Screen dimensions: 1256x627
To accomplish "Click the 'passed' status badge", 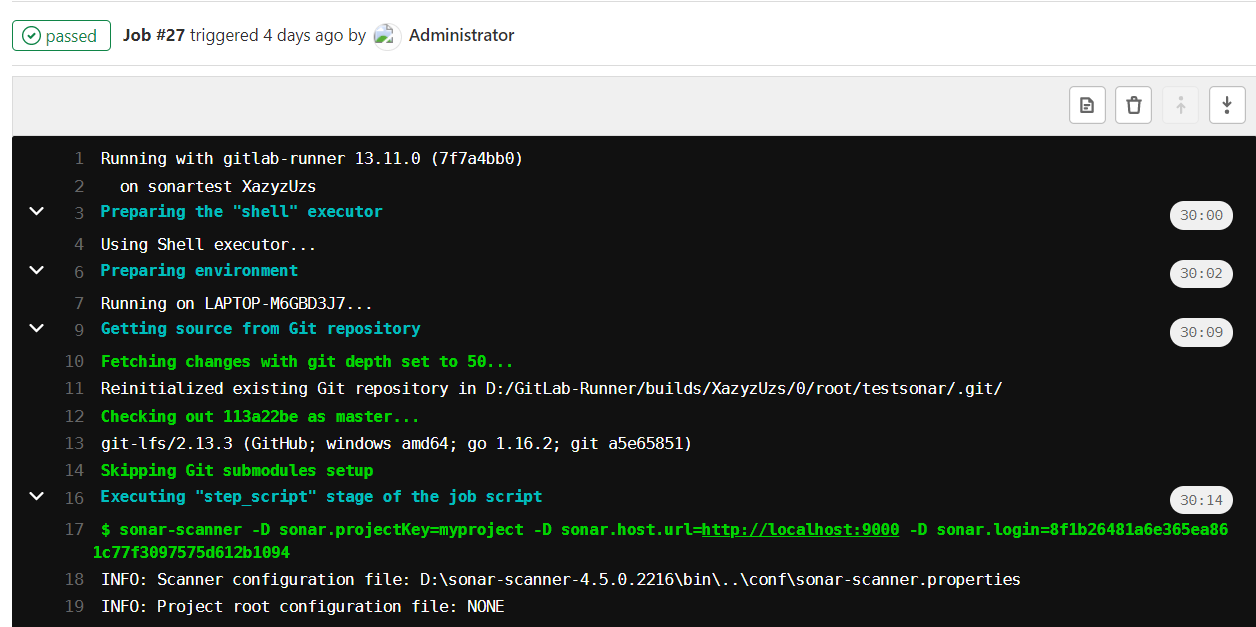I will [x=61, y=35].
